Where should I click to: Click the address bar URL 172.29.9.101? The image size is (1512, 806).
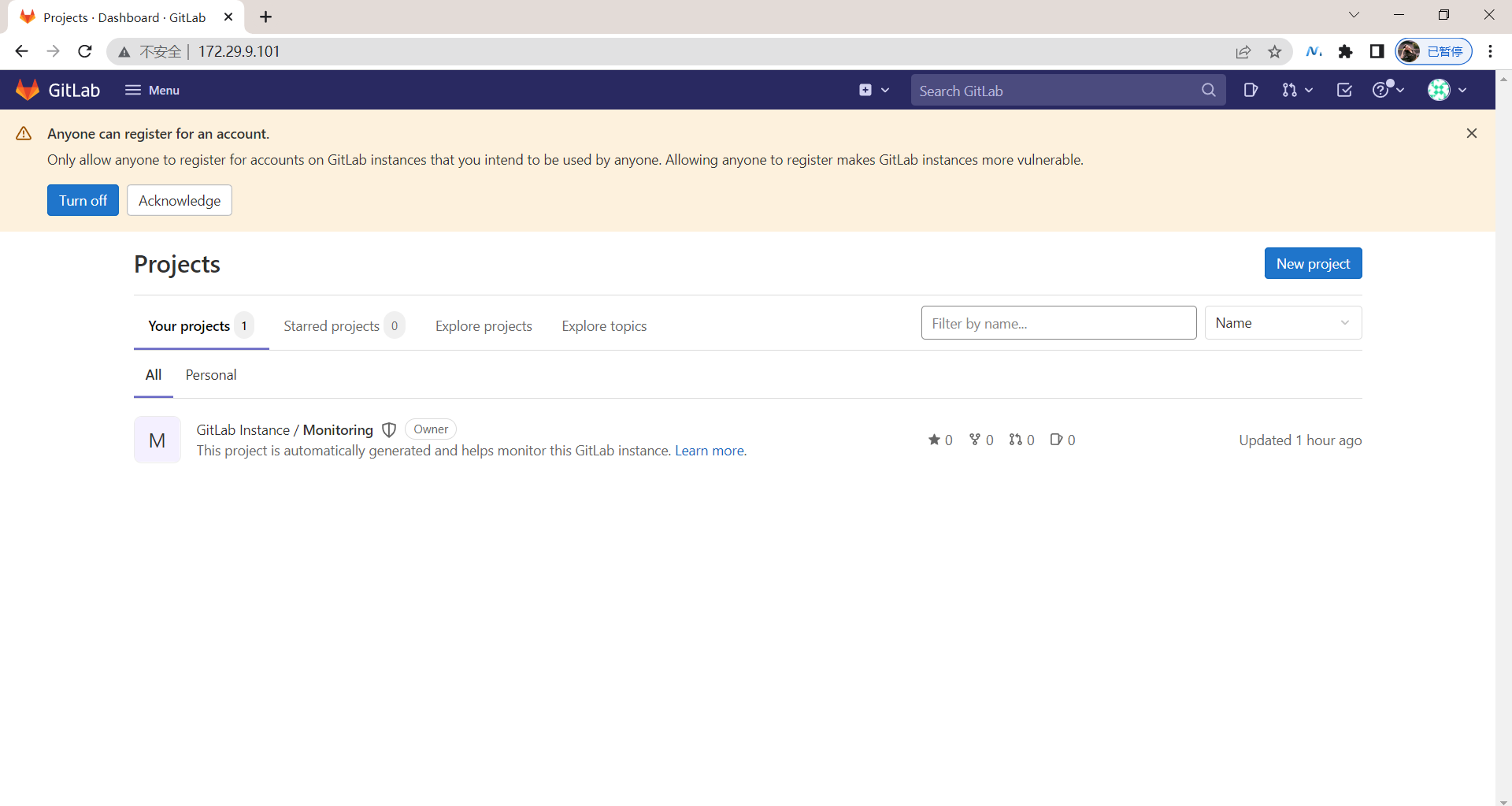239,51
